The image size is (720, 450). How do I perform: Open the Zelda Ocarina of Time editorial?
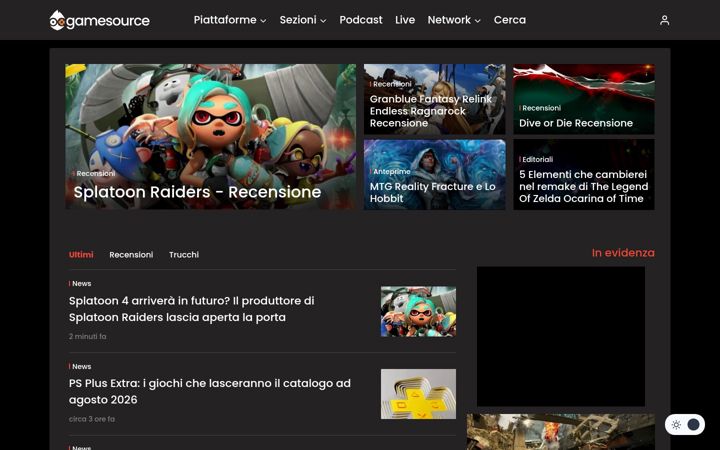[x=583, y=186]
